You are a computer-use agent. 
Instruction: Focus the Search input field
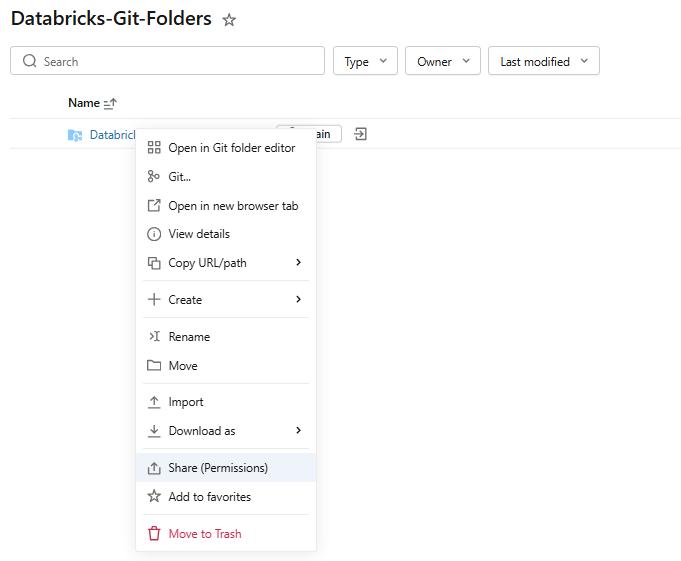coord(168,61)
